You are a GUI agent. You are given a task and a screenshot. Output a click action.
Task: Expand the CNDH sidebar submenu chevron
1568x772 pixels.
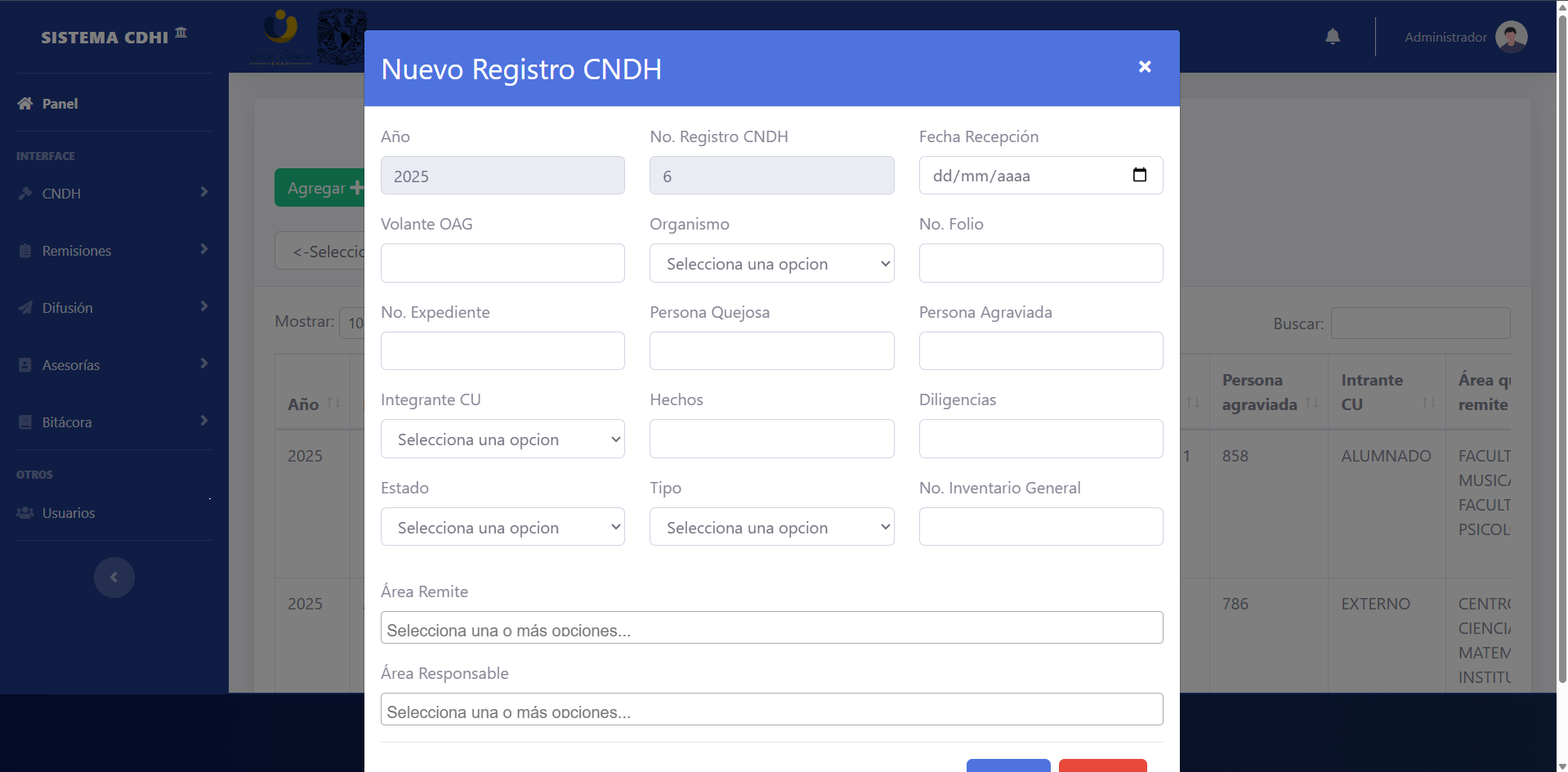click(203, 192)
